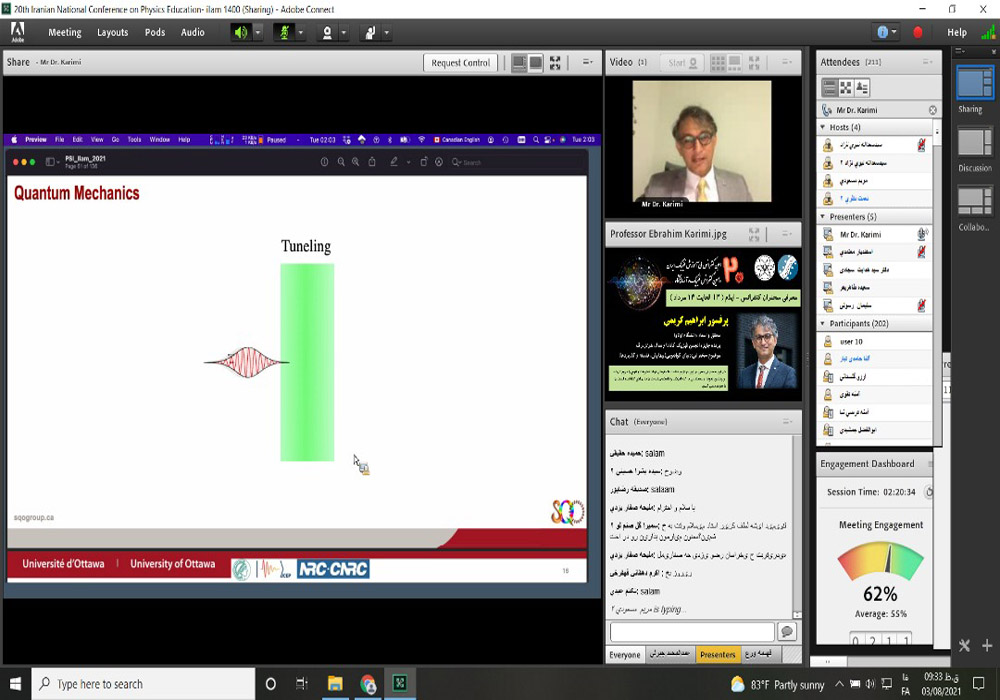Expand the raise-hand status dropdown arrow
Image resolution: width=1000 pixels, height=700 pixels.
click(x=385, y=32)
